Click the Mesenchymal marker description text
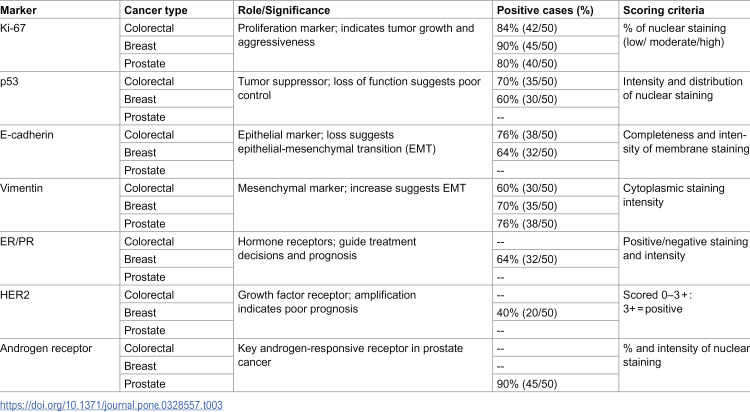 pyautogui.click(x=352, y=188)
